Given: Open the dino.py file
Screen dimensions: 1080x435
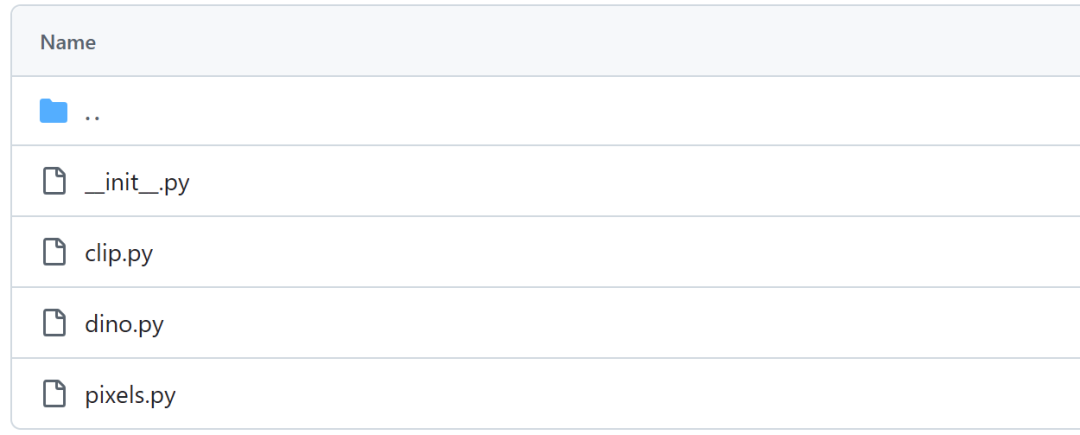Looking at the screenshot, I should pyautogui.click(x=124, y=323).
